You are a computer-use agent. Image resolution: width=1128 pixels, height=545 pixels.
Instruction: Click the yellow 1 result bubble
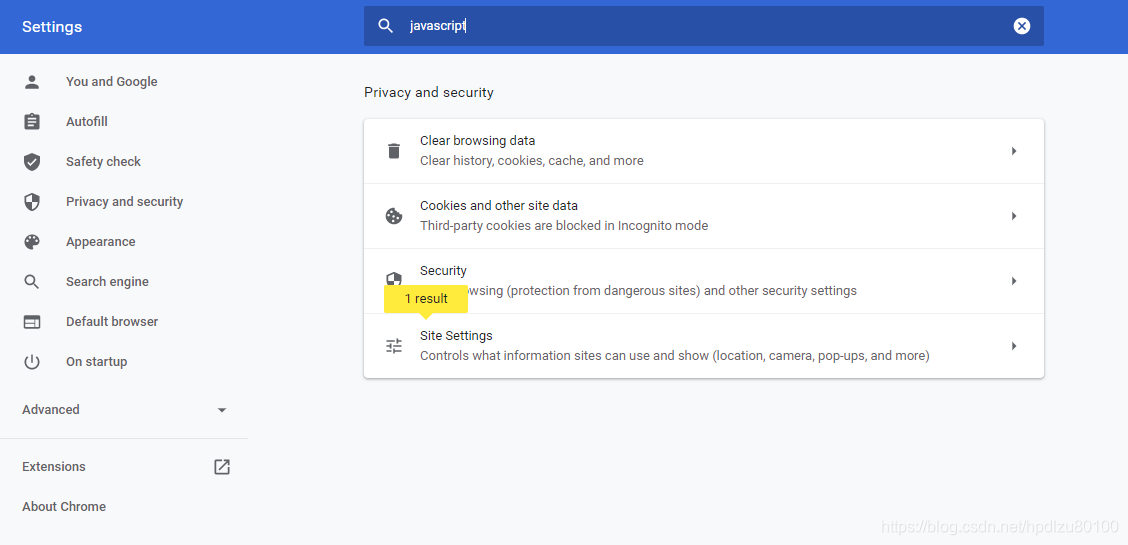click(426, 298)
